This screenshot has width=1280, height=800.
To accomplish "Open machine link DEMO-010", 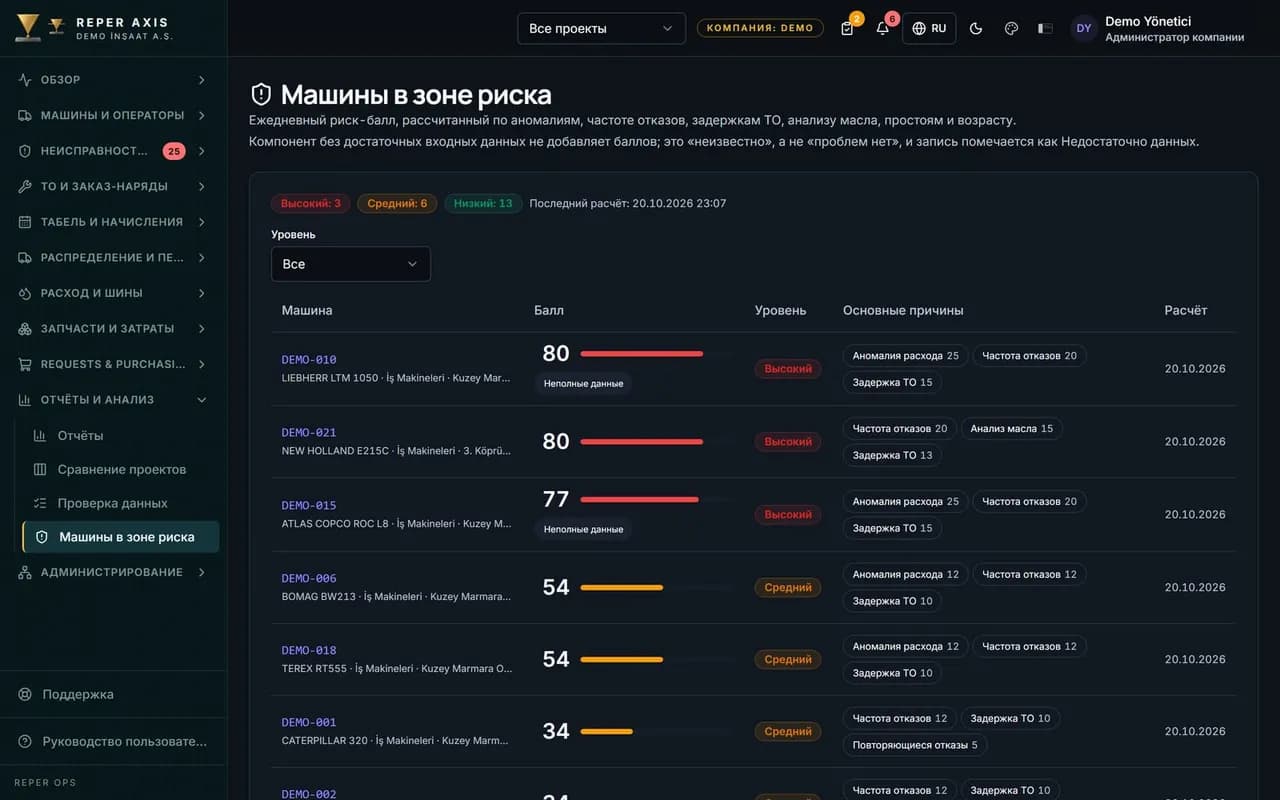I will [309, 360].
